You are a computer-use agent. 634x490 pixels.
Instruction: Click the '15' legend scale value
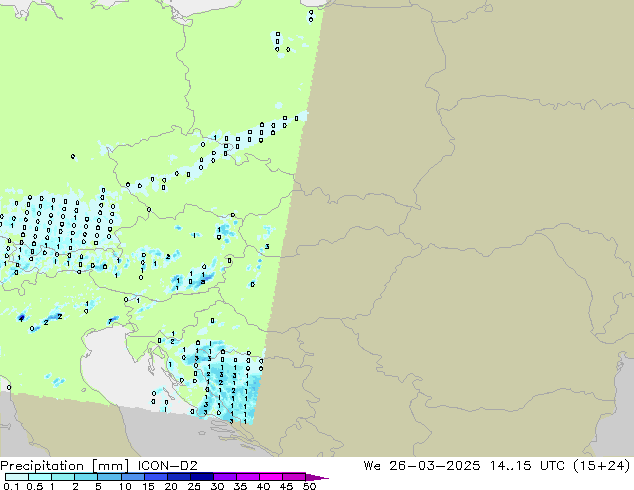(x=148, y=486)
